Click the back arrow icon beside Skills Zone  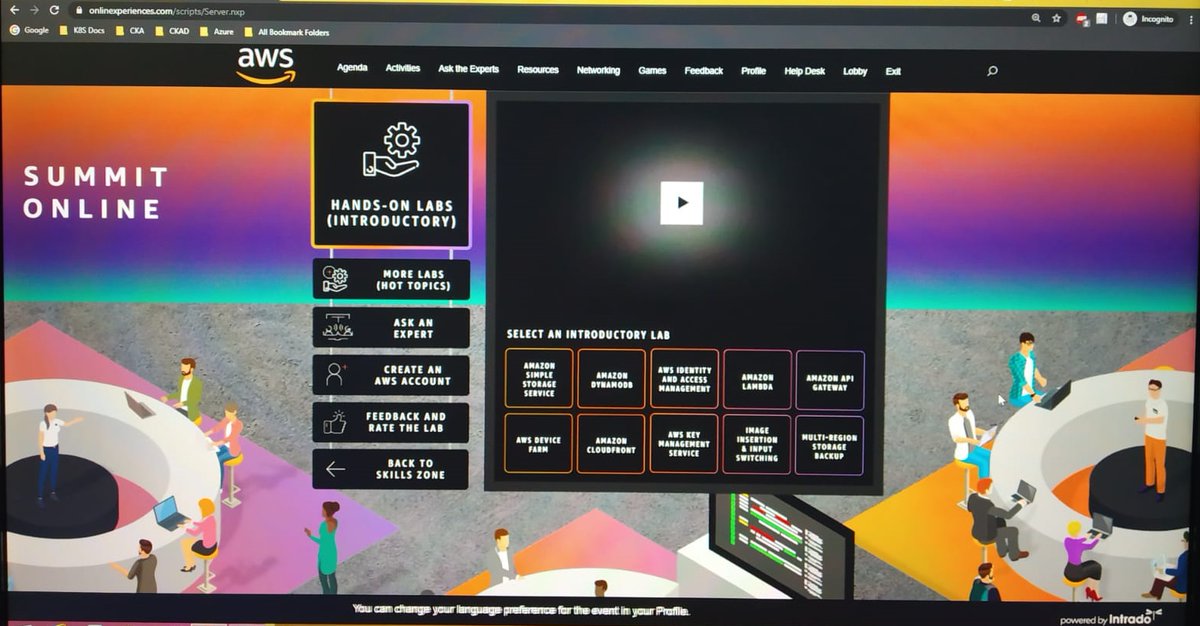(335, 469)
